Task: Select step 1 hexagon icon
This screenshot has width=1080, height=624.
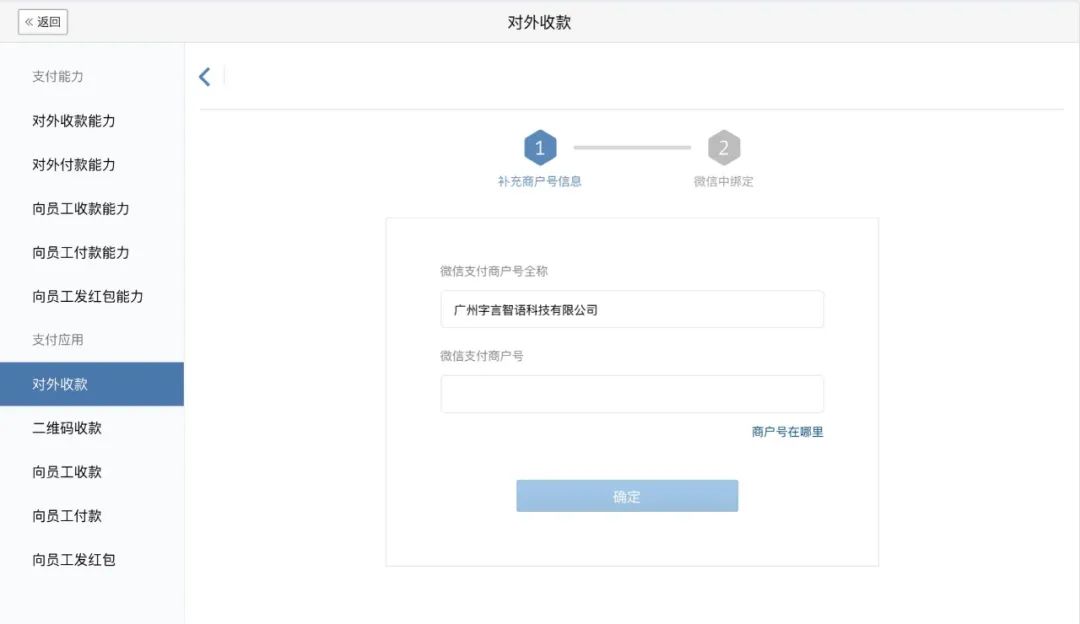Action: tap(540, 148)
